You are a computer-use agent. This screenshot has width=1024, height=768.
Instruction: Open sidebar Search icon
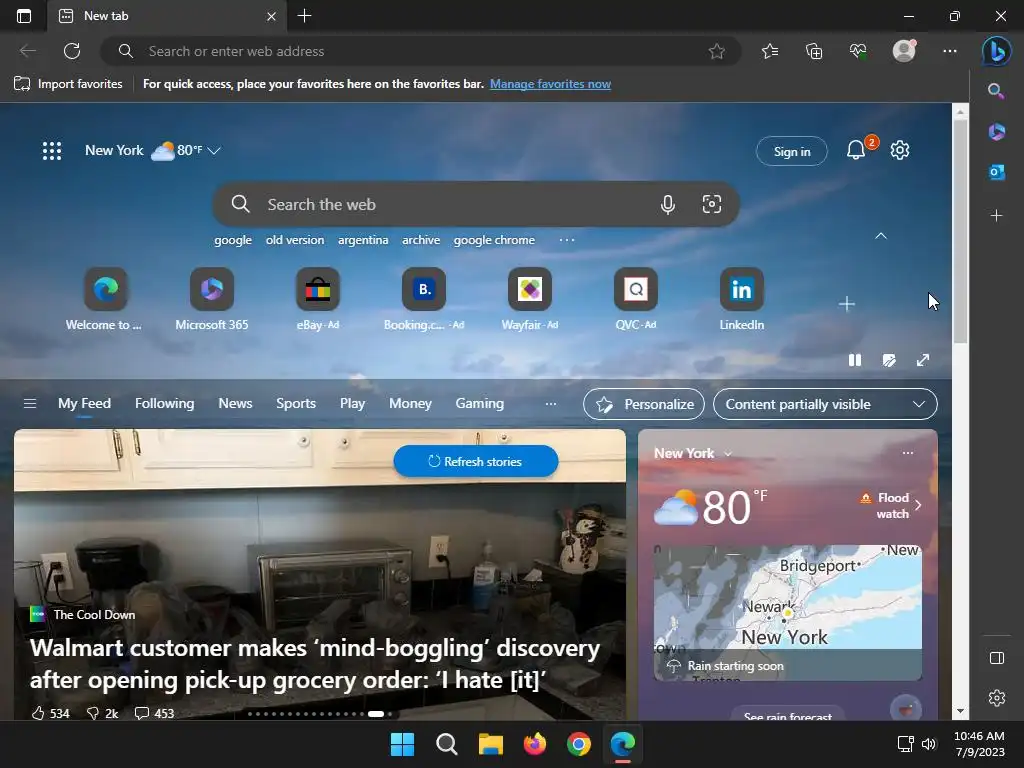pyautogui.click(x=996, y=91)
